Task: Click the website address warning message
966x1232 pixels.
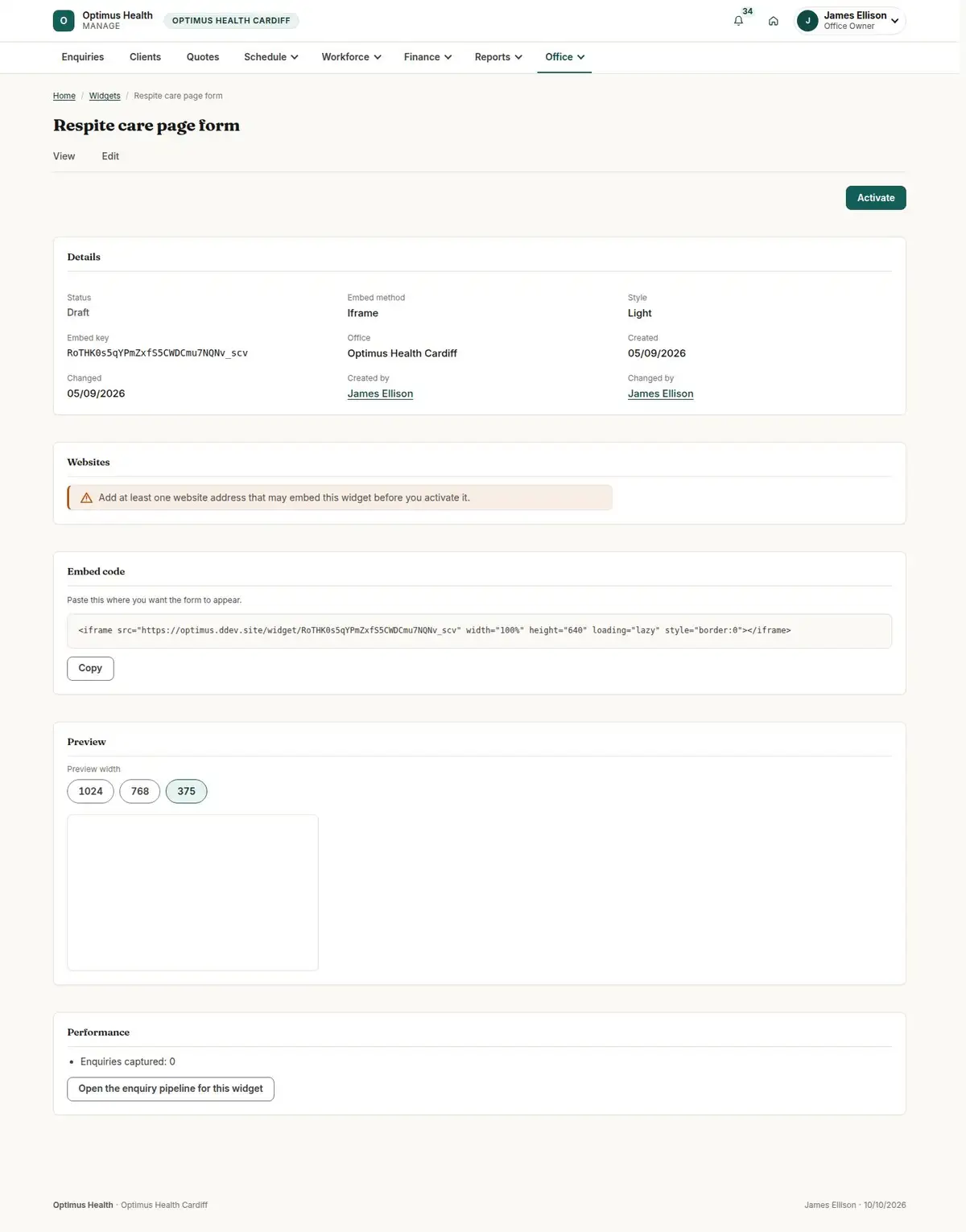Action: (x=340, y=498)
